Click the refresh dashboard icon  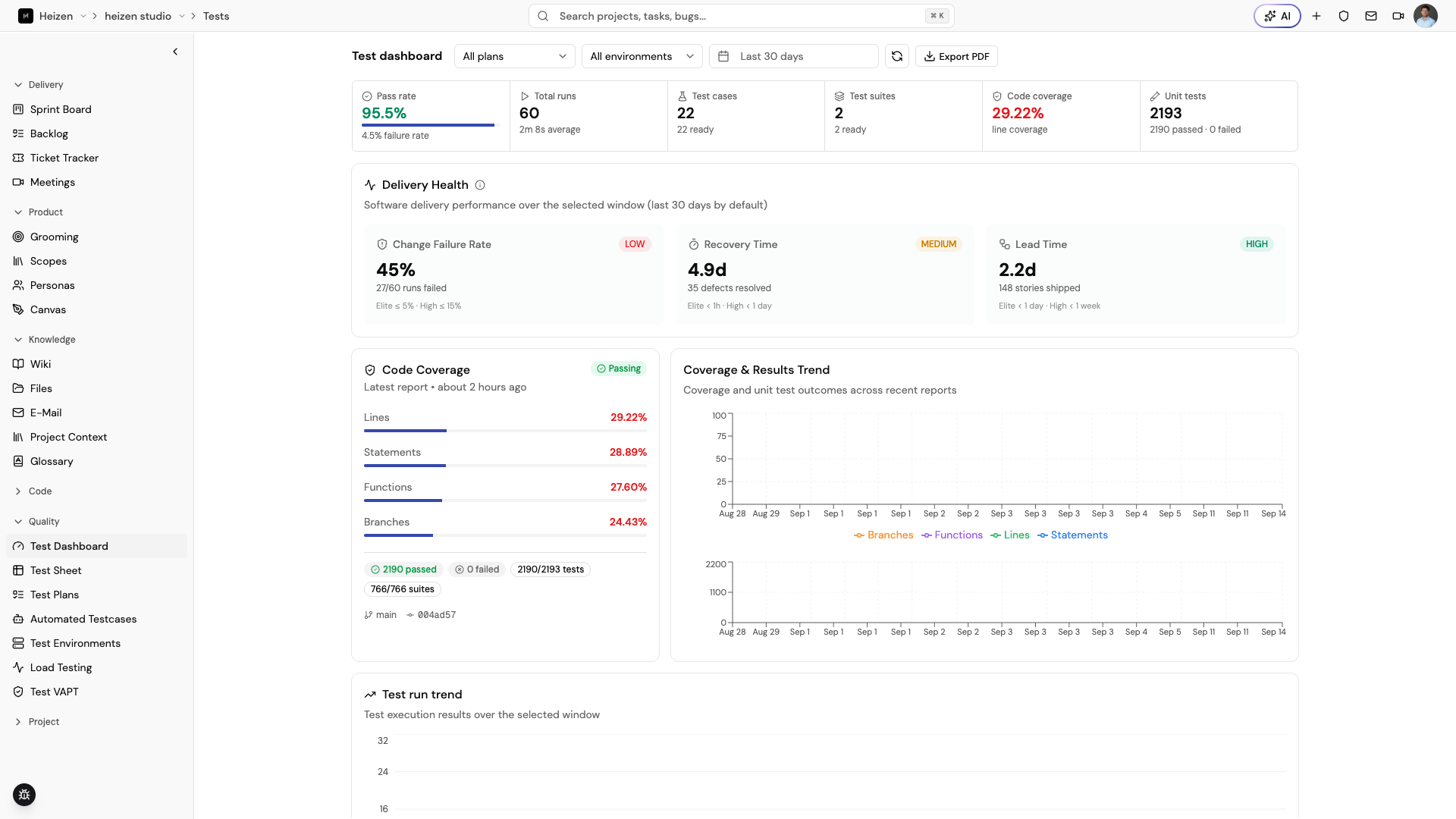click(x=897, y=56)
